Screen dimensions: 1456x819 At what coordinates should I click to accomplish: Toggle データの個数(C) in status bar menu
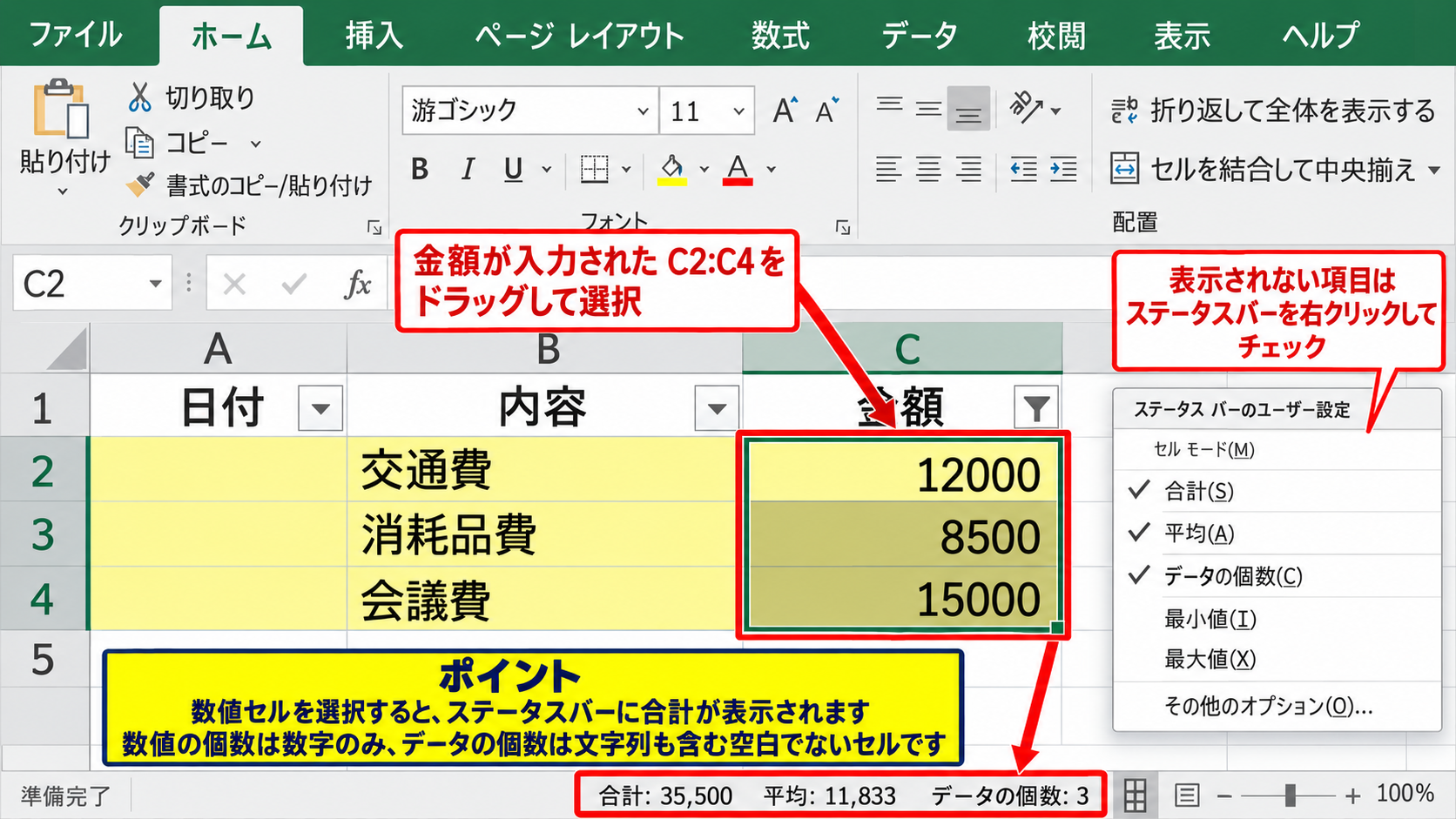pos(1277,576)
